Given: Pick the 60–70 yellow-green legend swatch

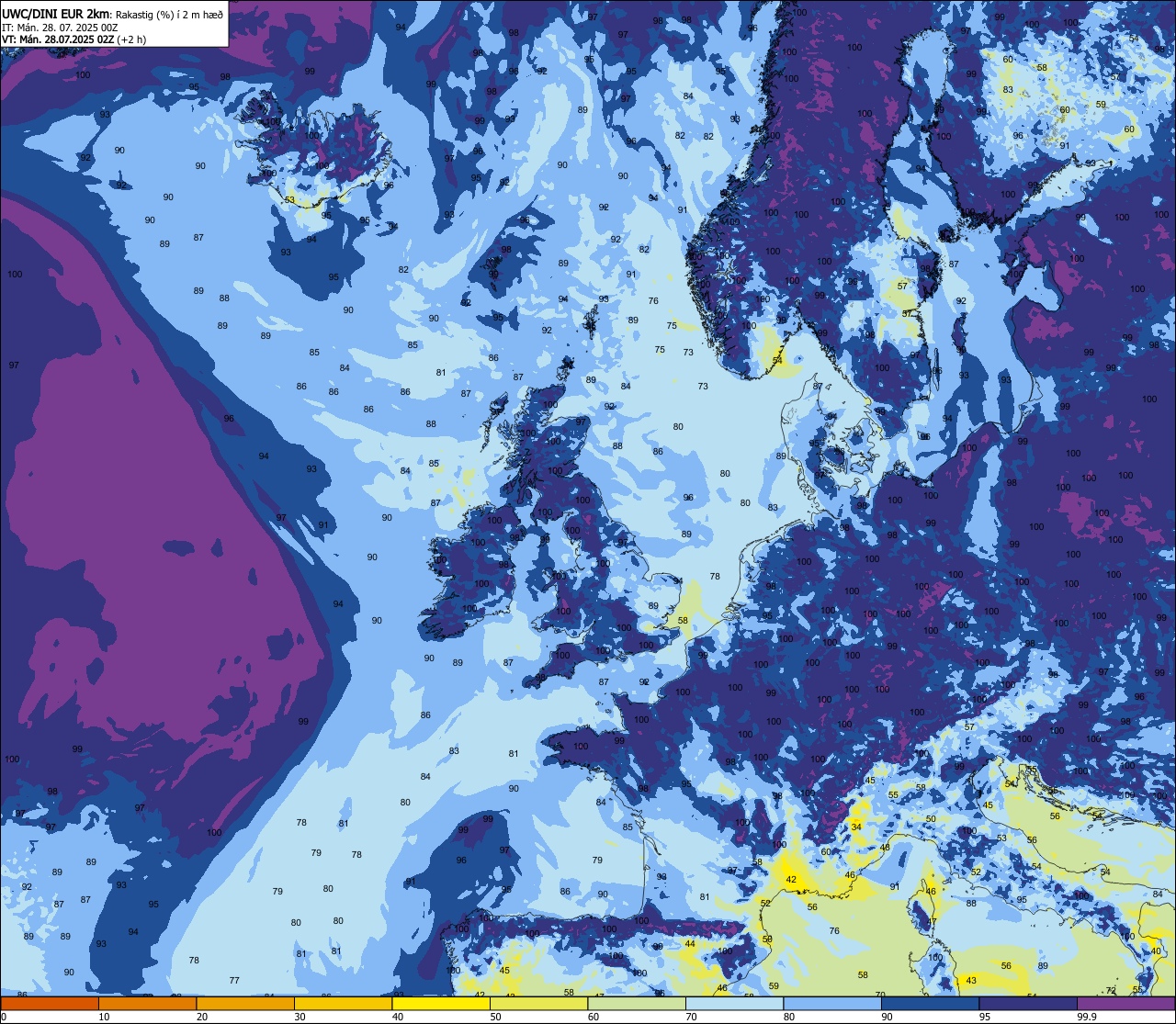Looking at the screenshot, I should (x=637, y=1004).
